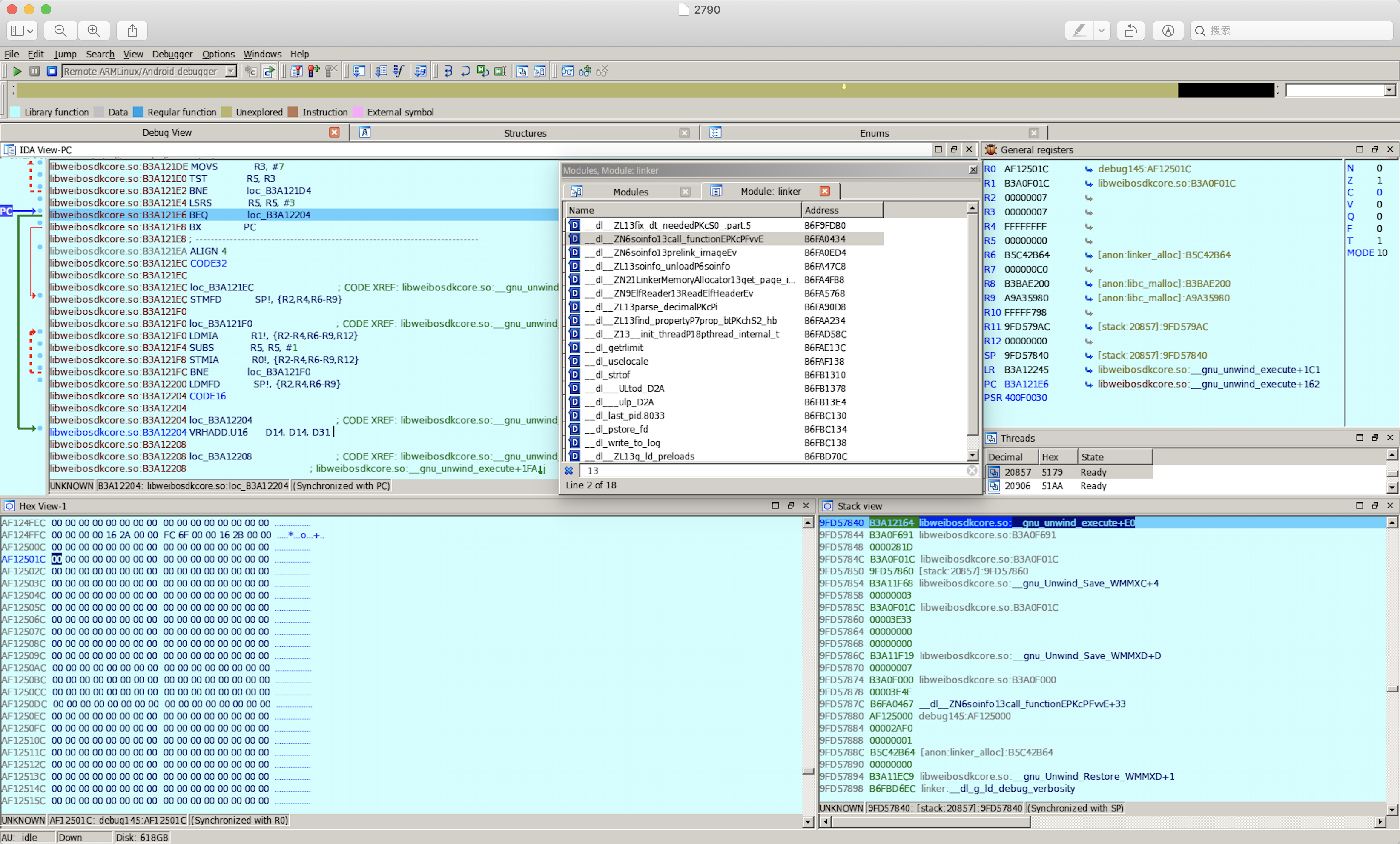The image size is (1400, 844).
Task: Click the share icon in the window toolbar
Action: 132,31
